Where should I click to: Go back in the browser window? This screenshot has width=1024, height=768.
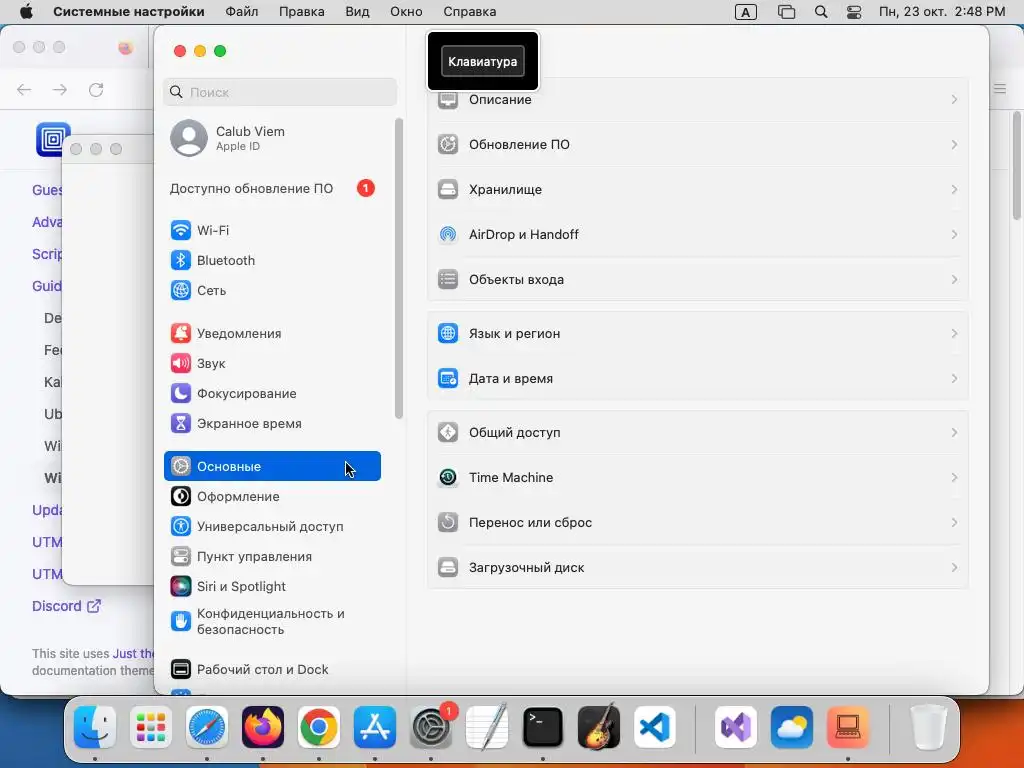coord(24,89)
